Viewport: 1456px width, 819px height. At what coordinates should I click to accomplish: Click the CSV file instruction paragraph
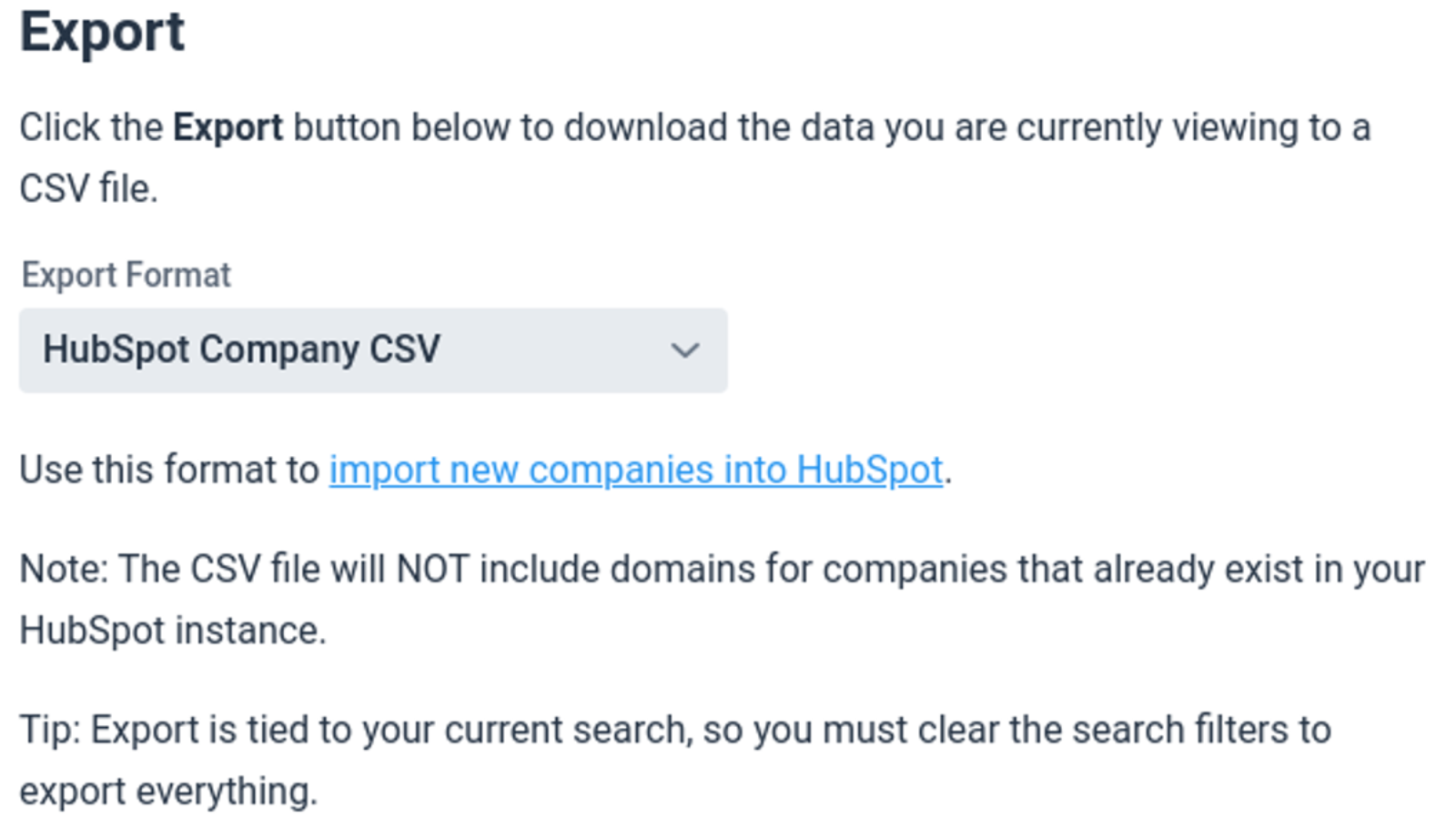[x=692, y=157]
